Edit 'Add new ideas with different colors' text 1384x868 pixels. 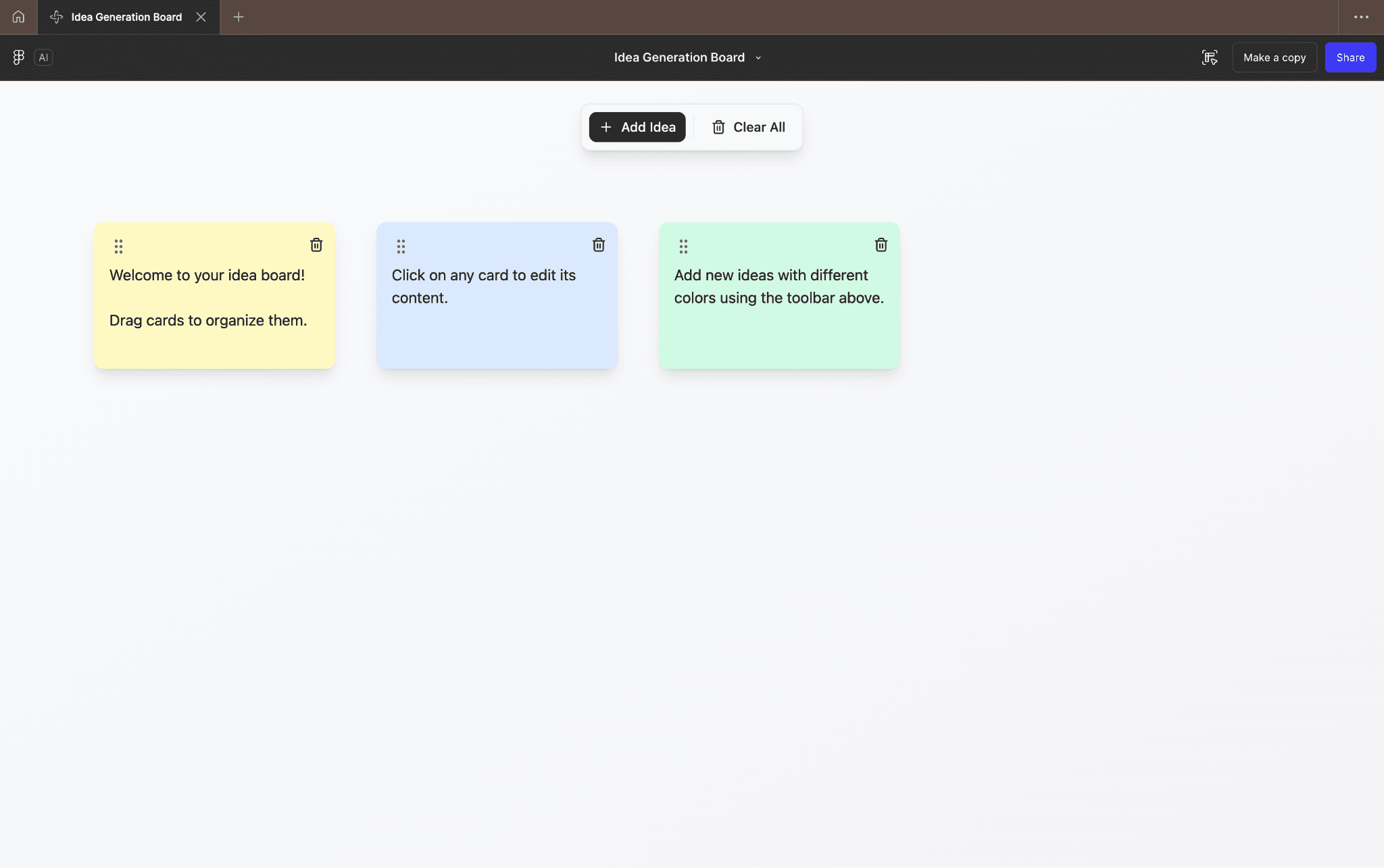(779, 286)
